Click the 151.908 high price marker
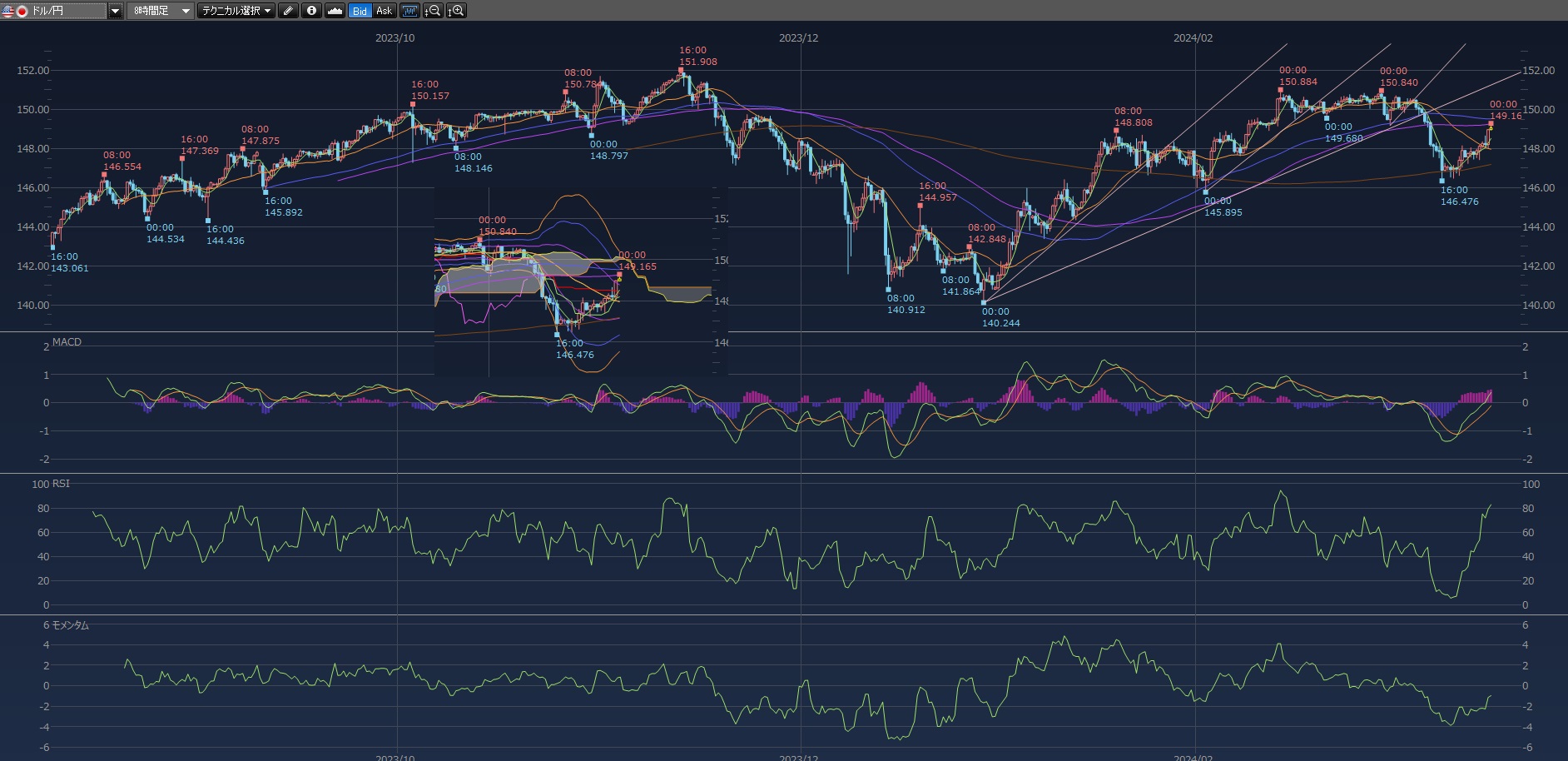The height and width of the screenshot is (761, 1568). click(697, 62)
